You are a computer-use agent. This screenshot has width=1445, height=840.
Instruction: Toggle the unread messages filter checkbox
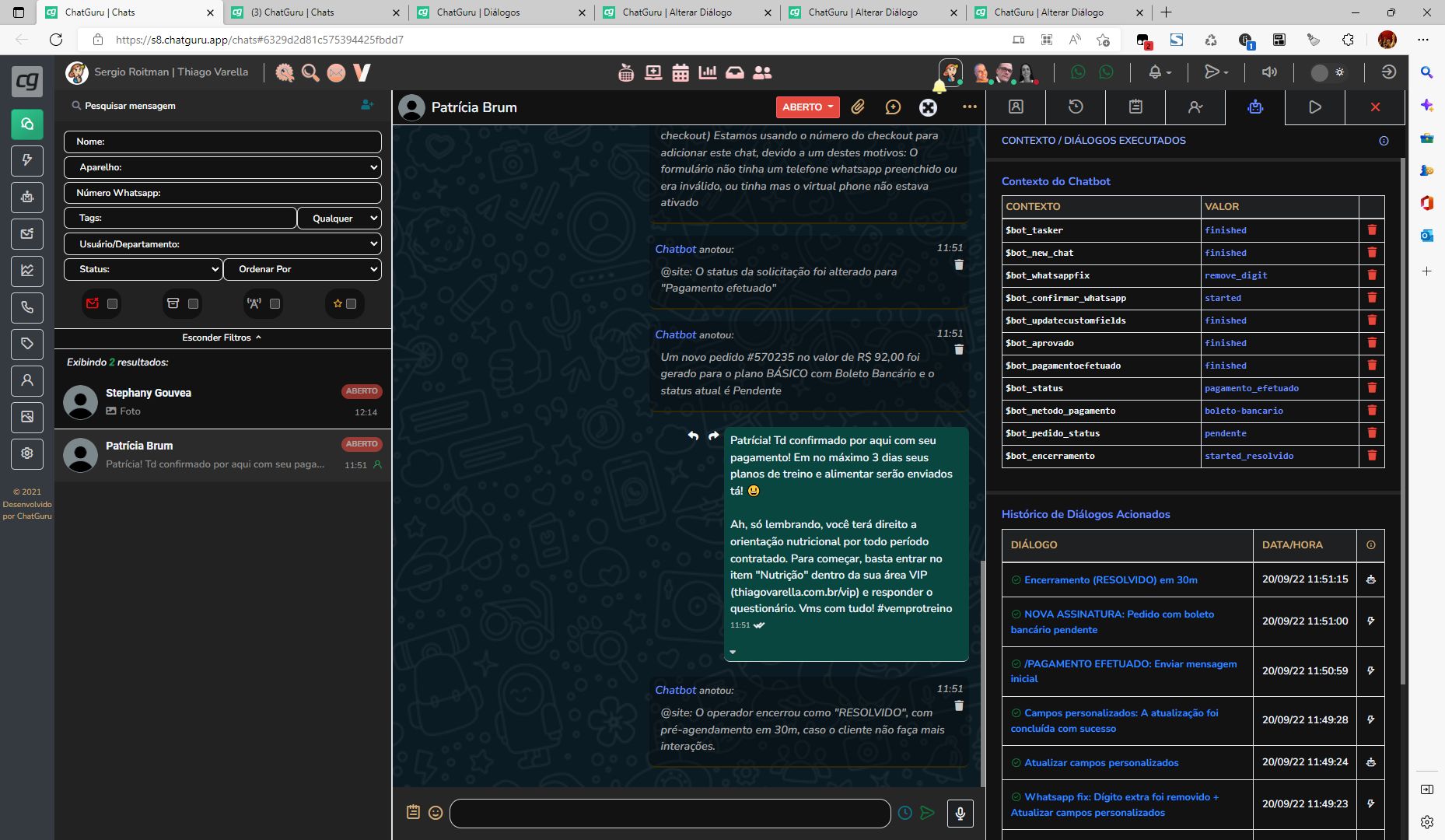point(113,304)
